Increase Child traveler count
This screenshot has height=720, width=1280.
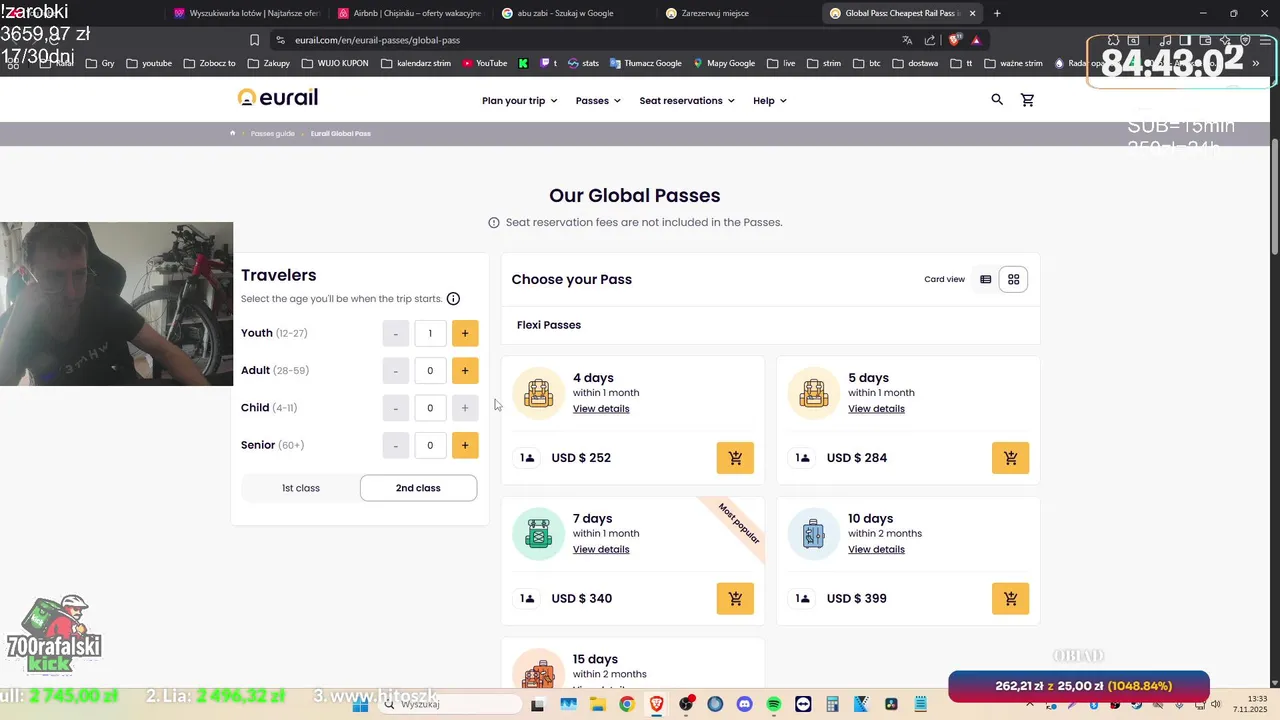pos(465,408)
